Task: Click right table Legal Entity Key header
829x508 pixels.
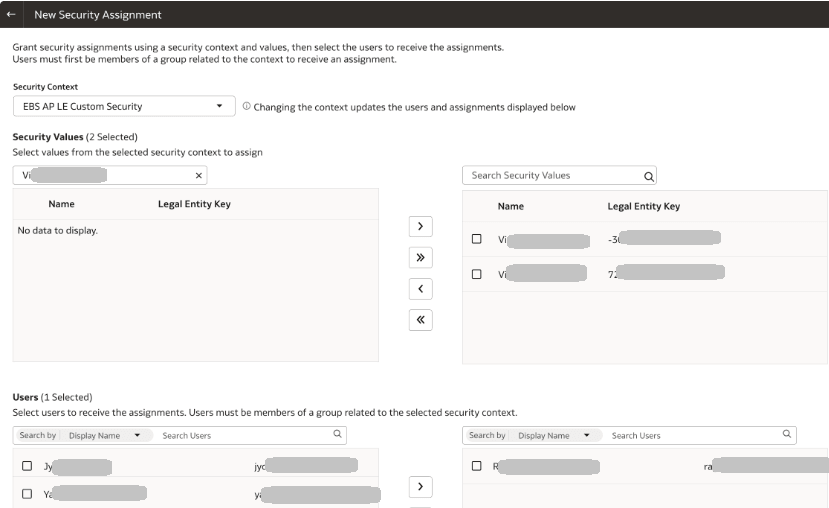Action: tap(643, 206)
